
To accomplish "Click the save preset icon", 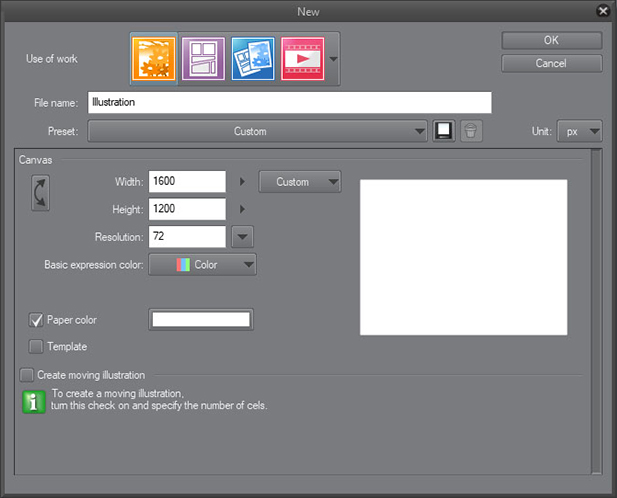I will click(x=445, y=131).
